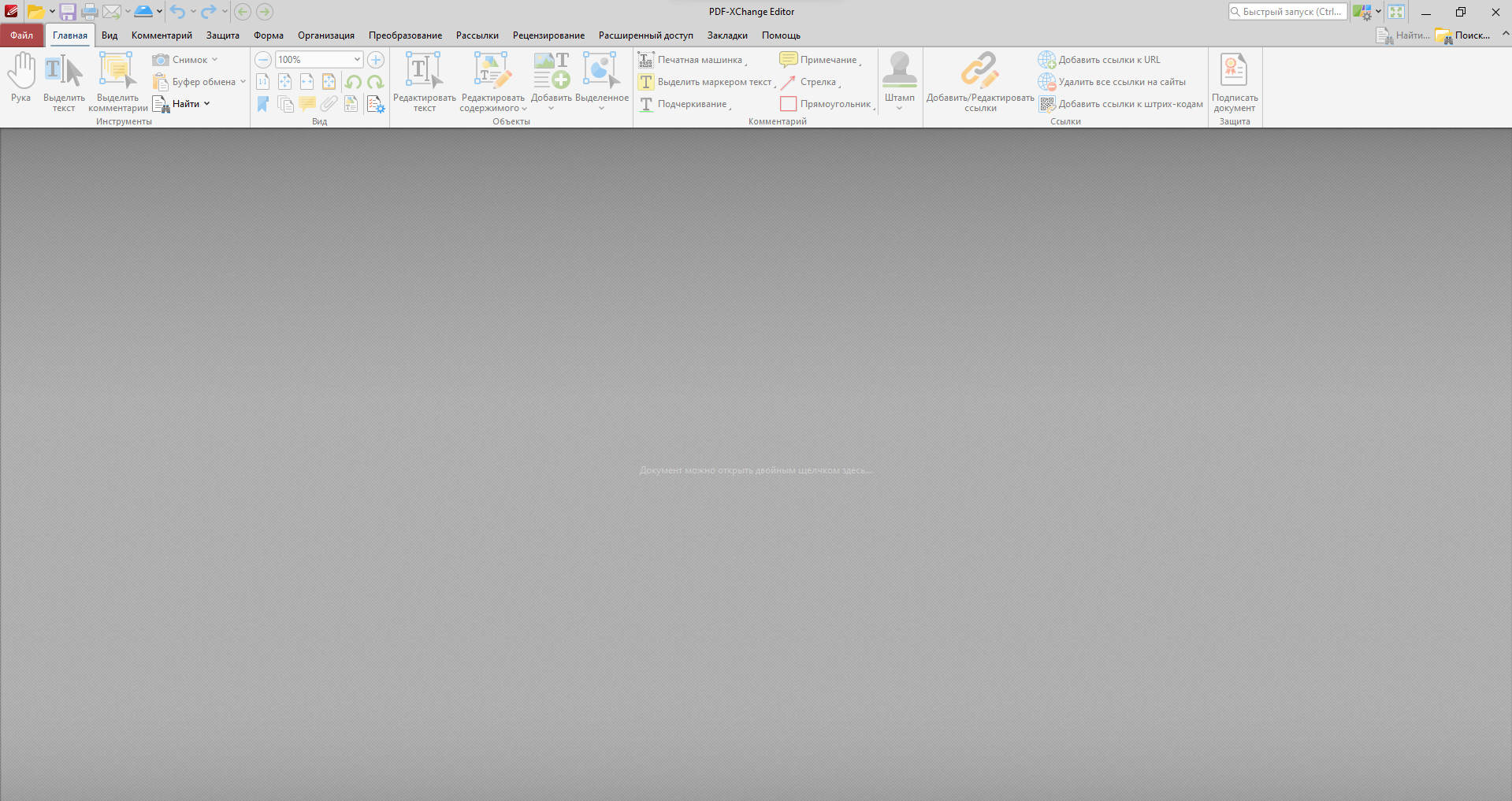This screenshot has width=1512, height=801.
Task: Click Редактировать текст tool
Action: pos(425,82)
